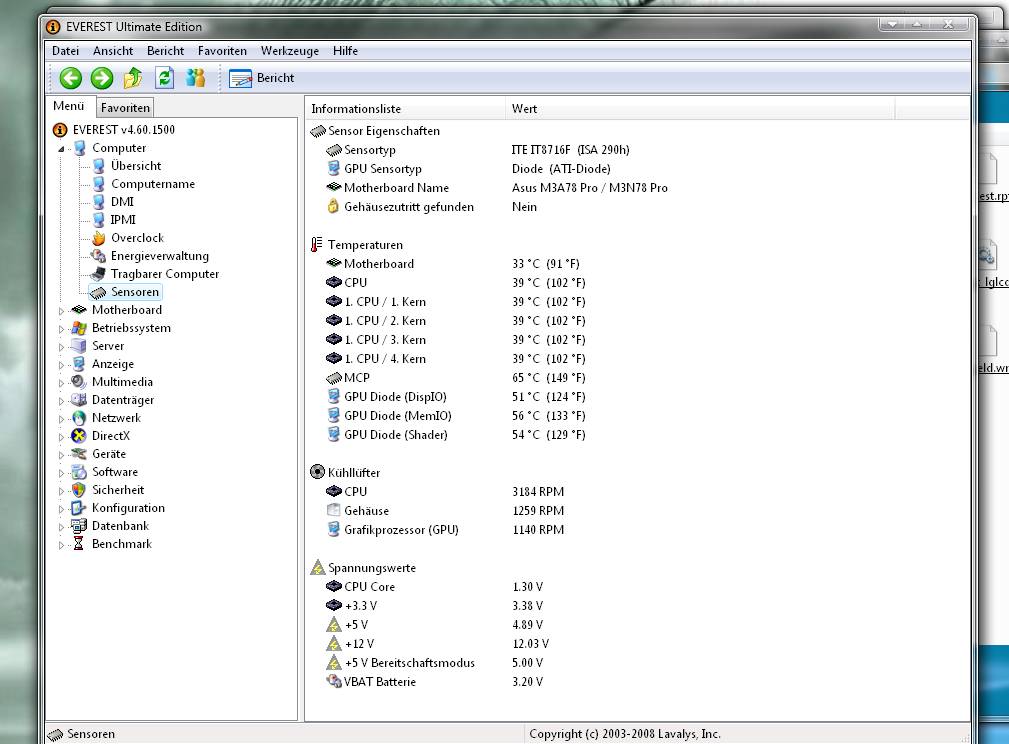Screen dimensions: 1009x744
Task: Refresh the data with the Refresh toolbar icon
Action: tap(165, 78)
